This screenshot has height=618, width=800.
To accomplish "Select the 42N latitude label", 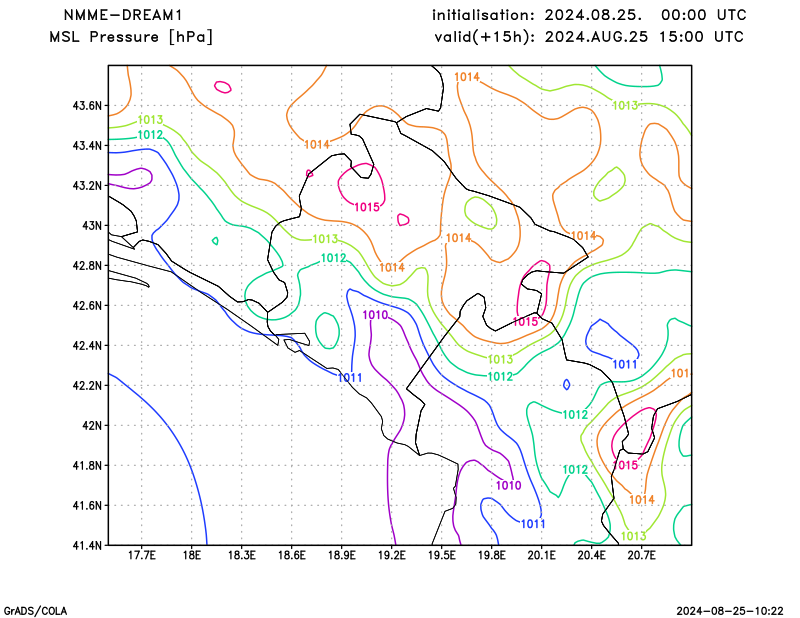I will pyautogui.click(x=92, y=425).
